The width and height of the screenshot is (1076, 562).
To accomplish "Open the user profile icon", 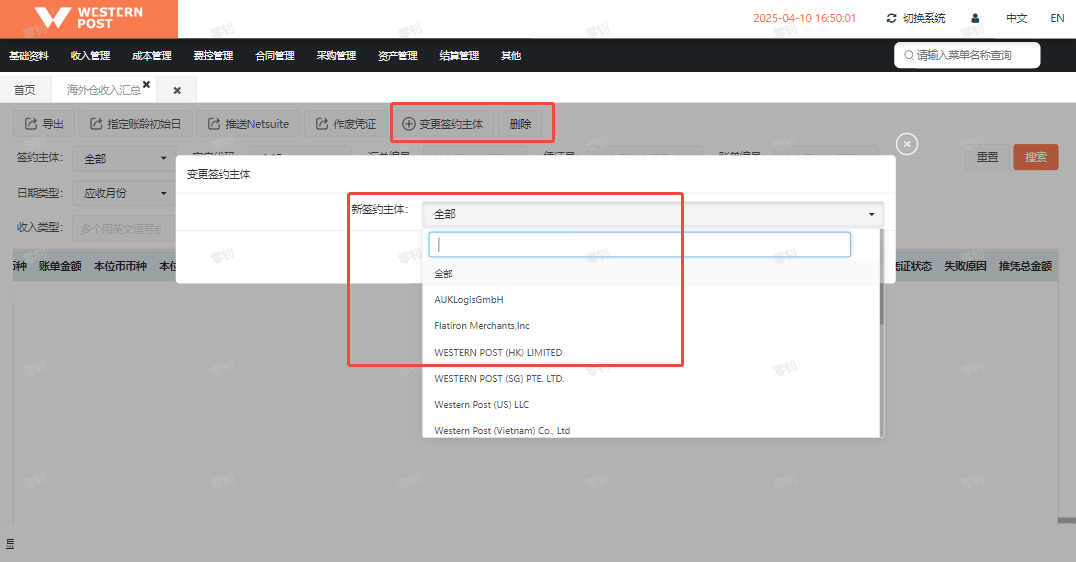I will coord(975,19).
